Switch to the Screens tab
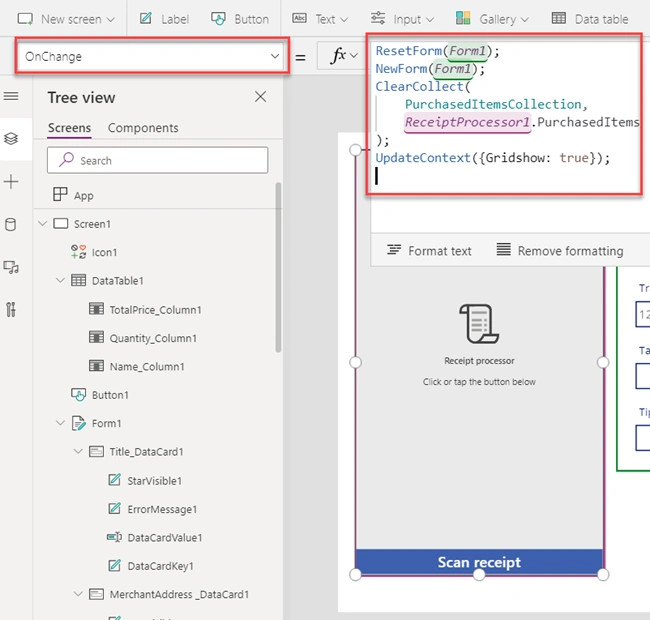 69,128
